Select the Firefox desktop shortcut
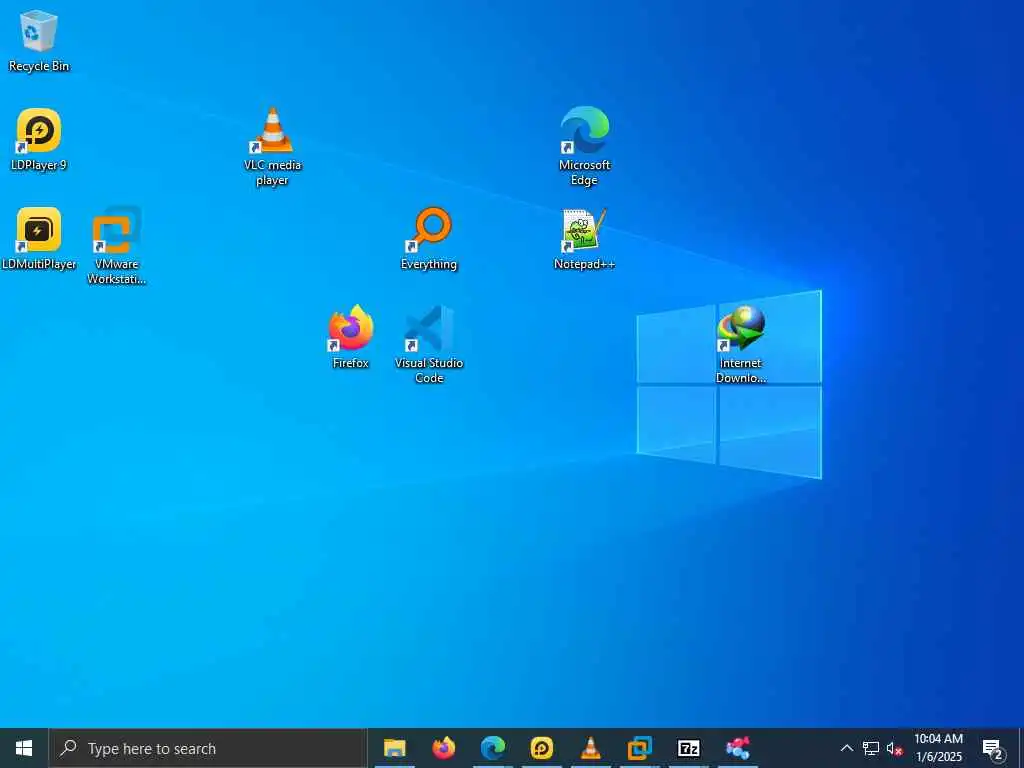This screenshot has width=1024, height=768. [351, 337]
